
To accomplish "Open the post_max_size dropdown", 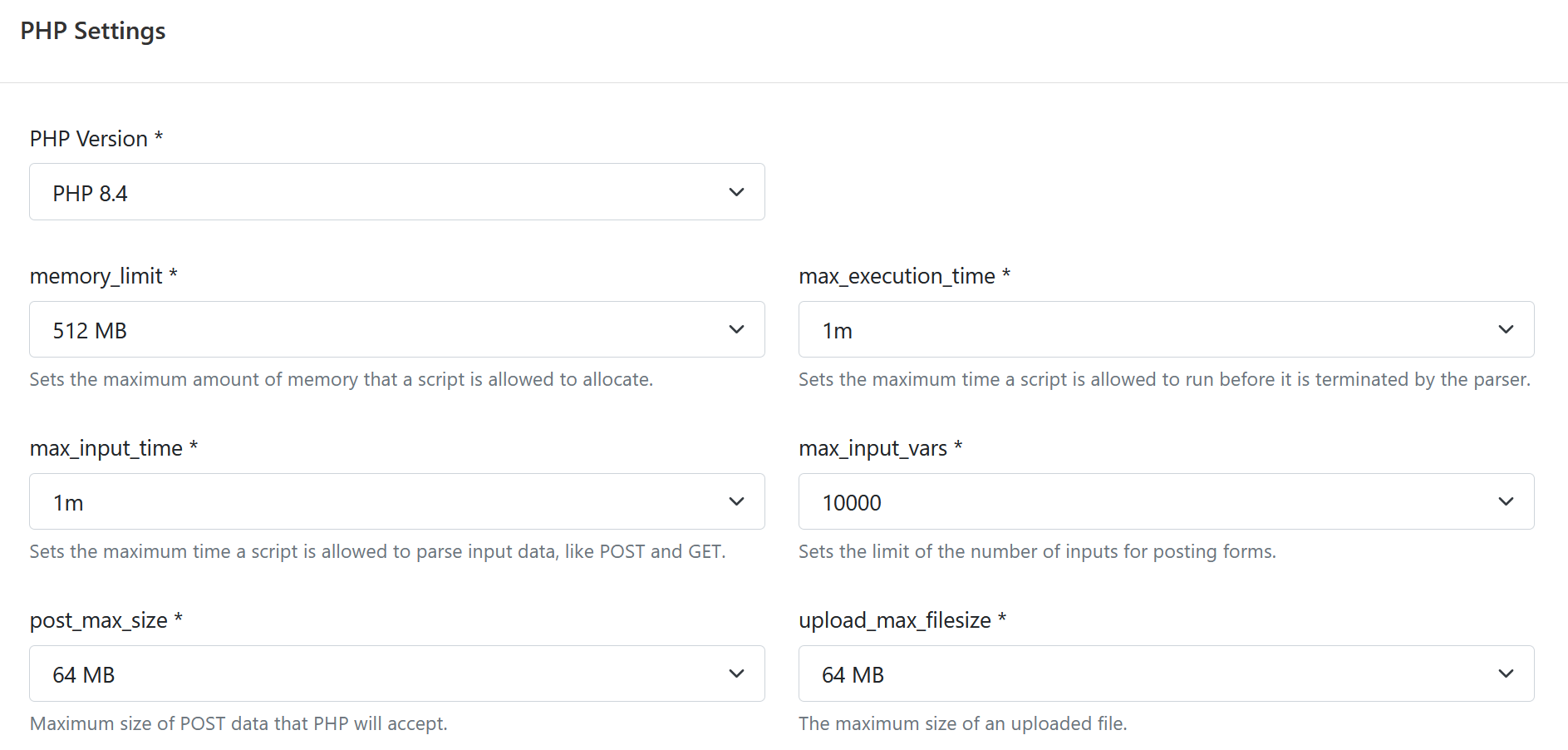I will point(396,674).
